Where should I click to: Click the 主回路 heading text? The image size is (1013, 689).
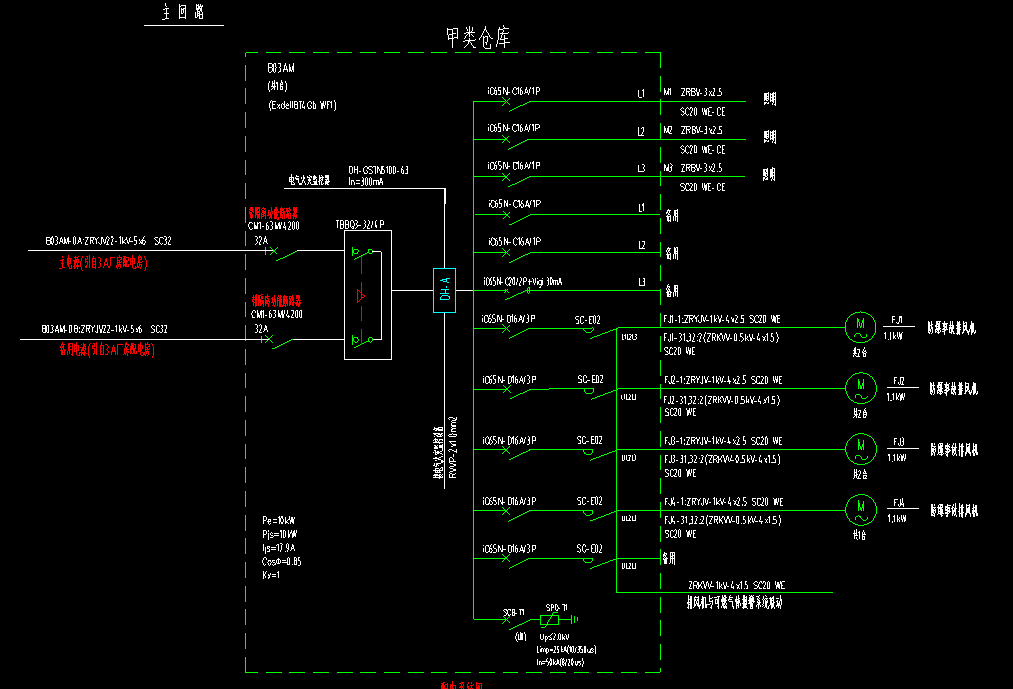click(183, 12)
